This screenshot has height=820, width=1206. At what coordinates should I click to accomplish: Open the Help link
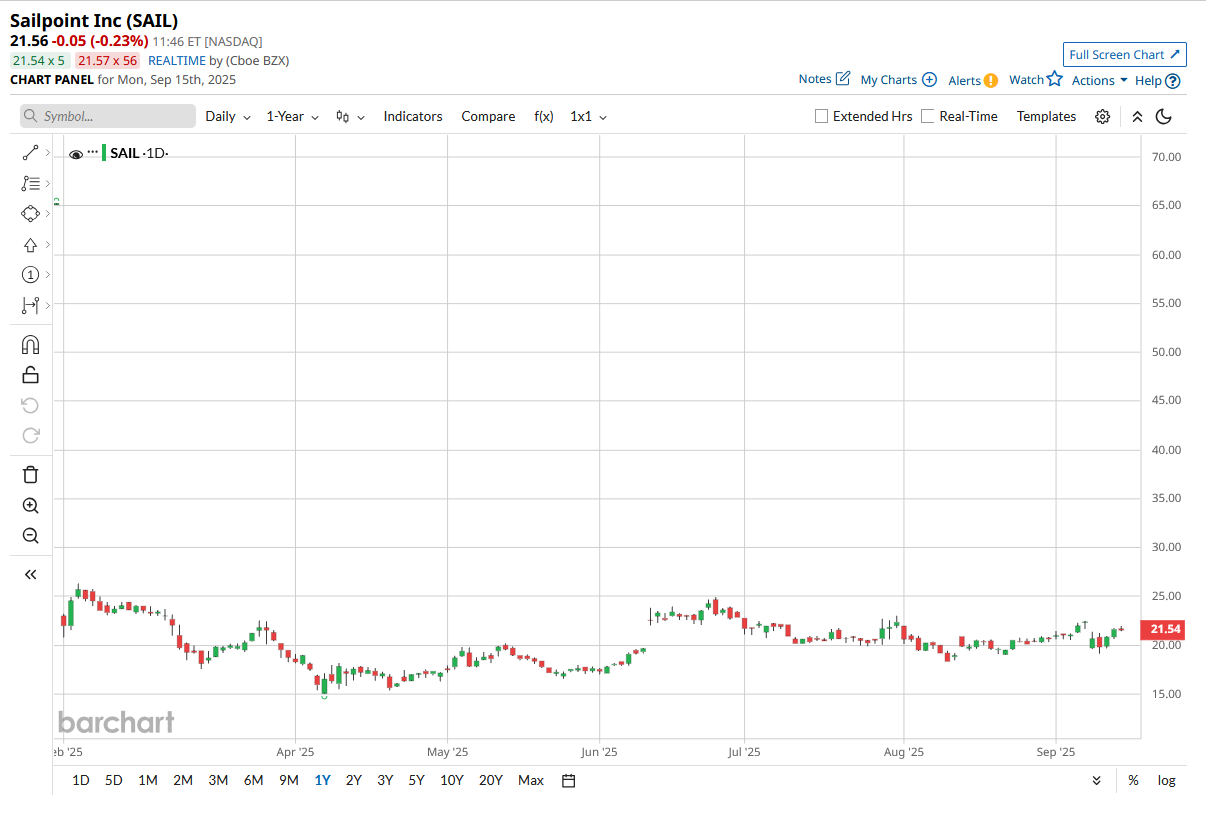point(1158,80)
